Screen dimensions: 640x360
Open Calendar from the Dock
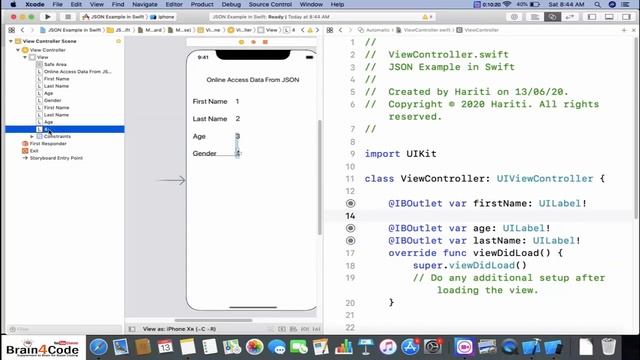165,347
